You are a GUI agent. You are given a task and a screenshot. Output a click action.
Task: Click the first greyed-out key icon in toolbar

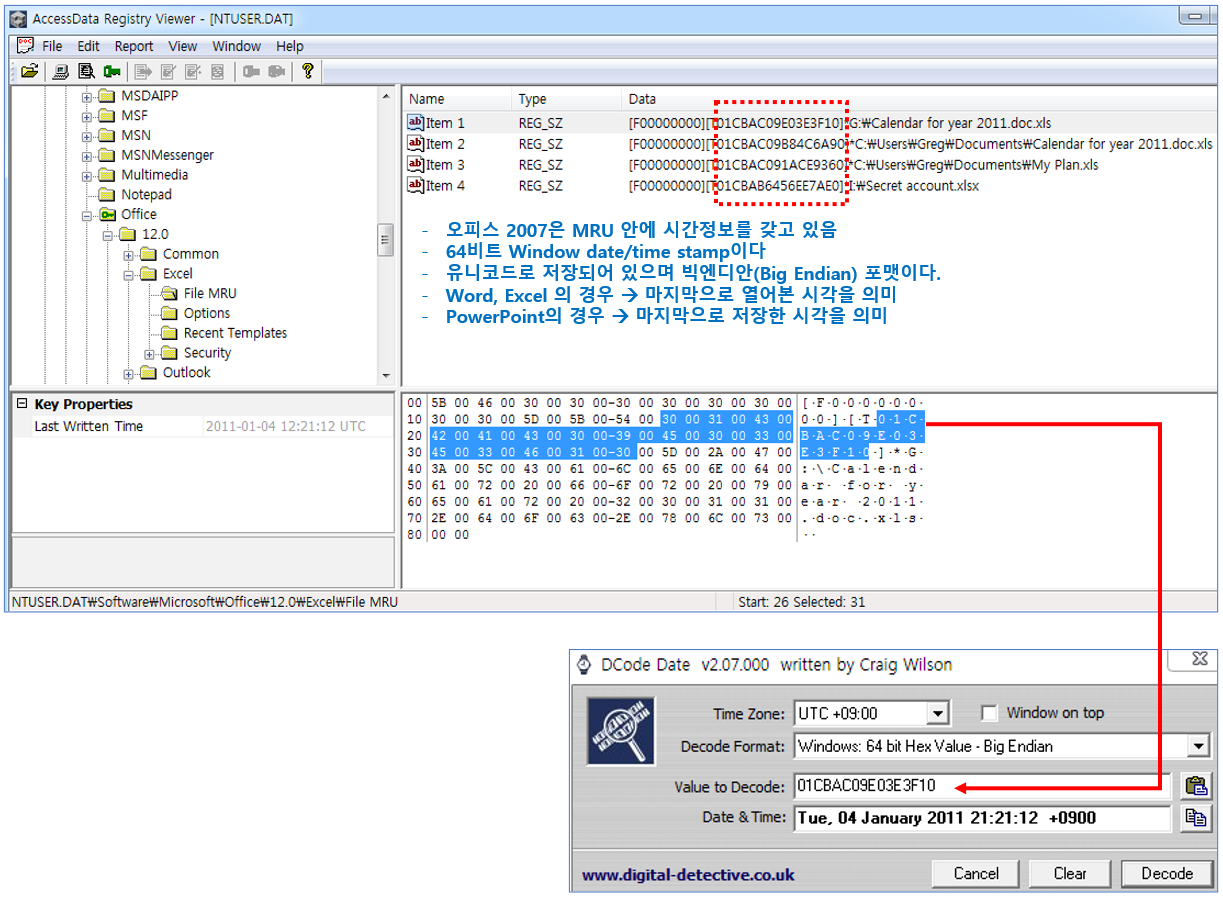[x=250, y=71]
